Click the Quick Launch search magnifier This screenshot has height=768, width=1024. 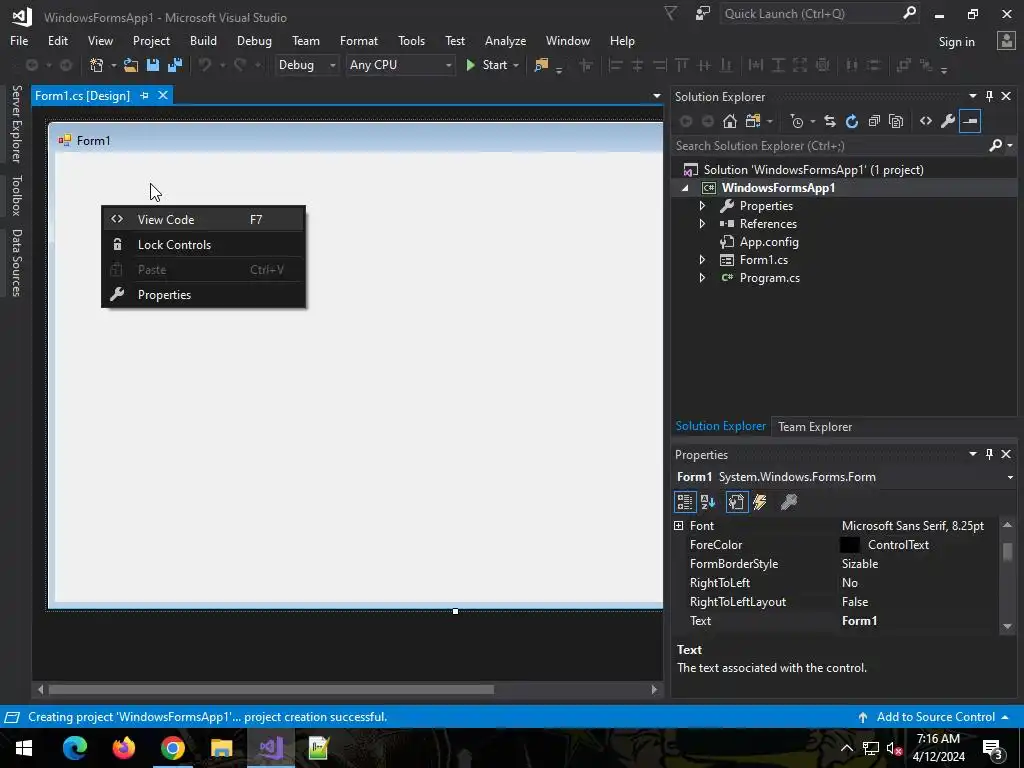(x=909, y=13)
